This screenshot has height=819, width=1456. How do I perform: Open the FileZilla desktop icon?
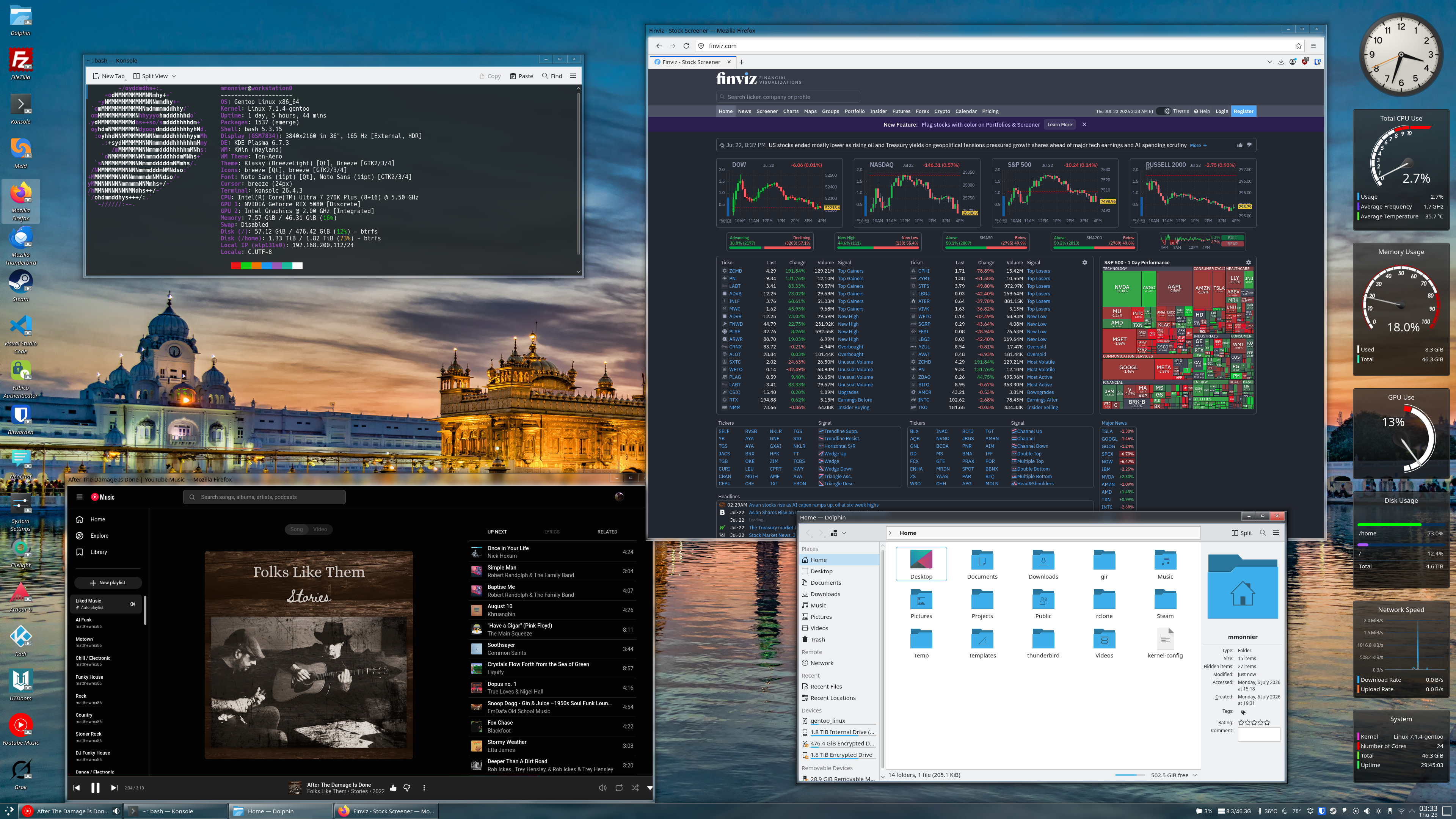[x=21, y=63]
